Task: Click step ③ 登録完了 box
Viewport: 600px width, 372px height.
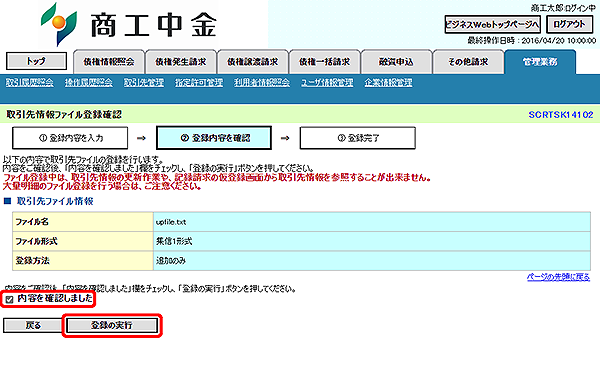Action: (358, 138)
